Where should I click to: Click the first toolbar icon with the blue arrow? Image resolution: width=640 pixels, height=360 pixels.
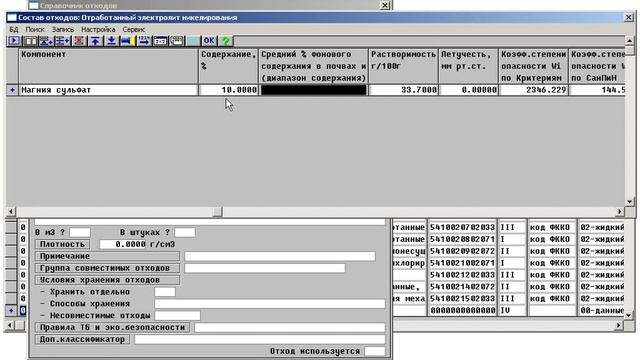click(13, 41)
